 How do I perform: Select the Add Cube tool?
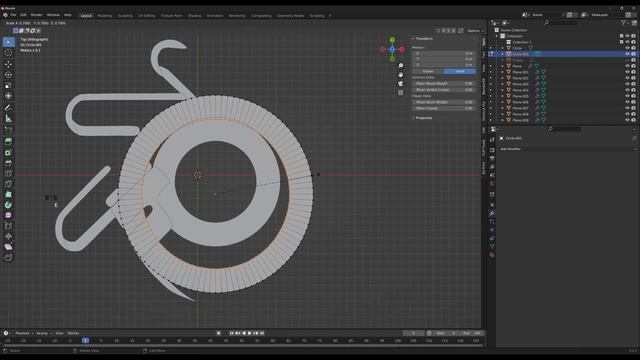(x=8, y=131)
